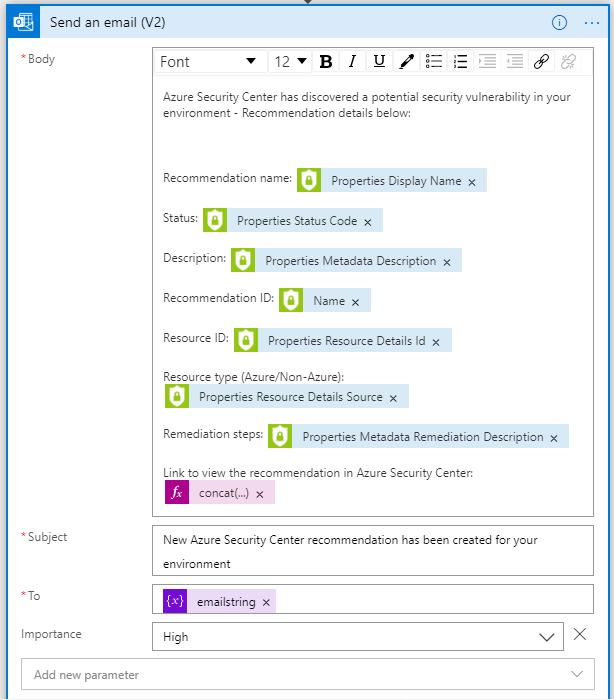Open the text highlight color pen tool
614x700 pixels.
(406, 61)
